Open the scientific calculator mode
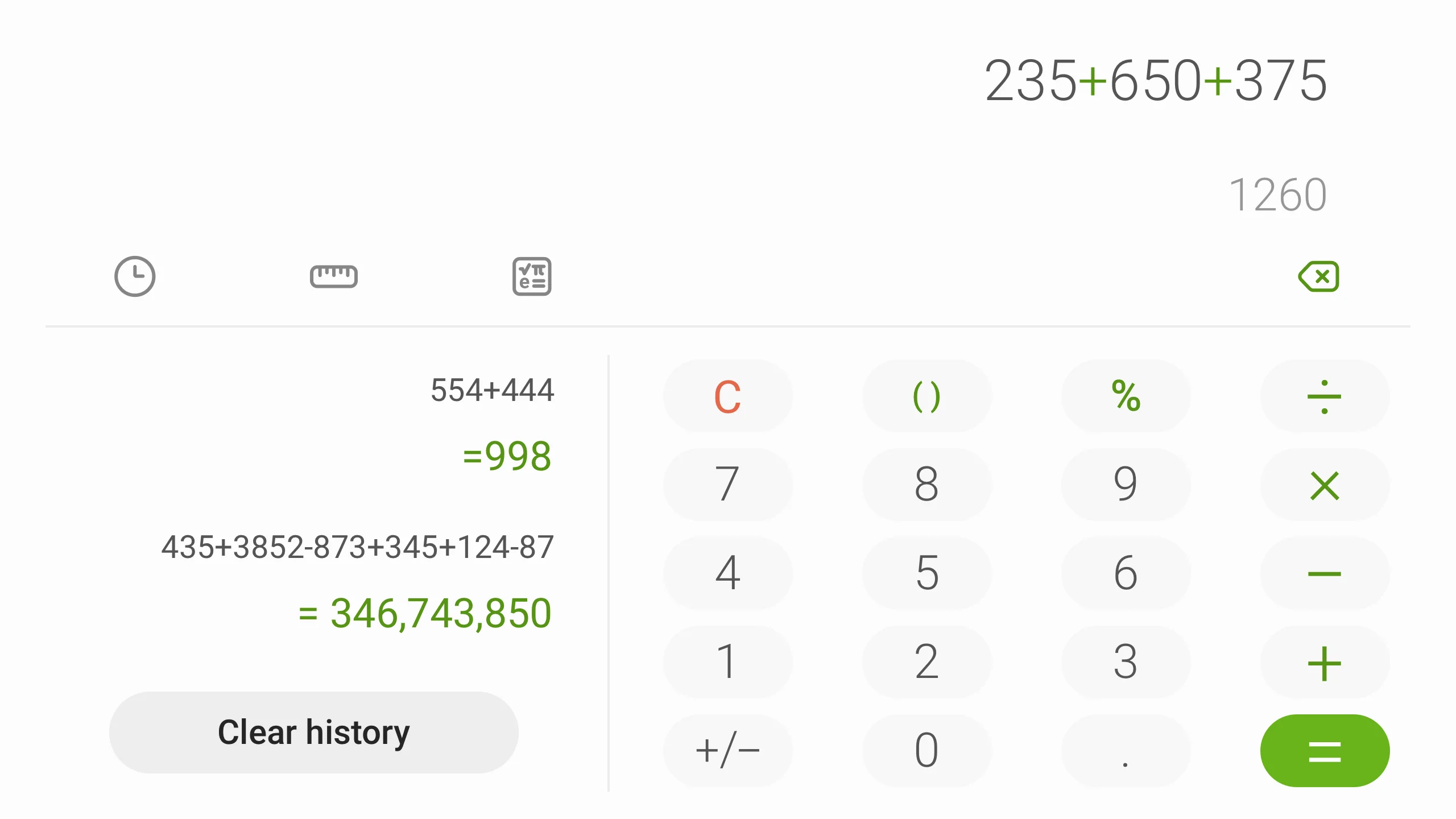The height and width of the screenshot is (819, 1456). coord(530,275)
